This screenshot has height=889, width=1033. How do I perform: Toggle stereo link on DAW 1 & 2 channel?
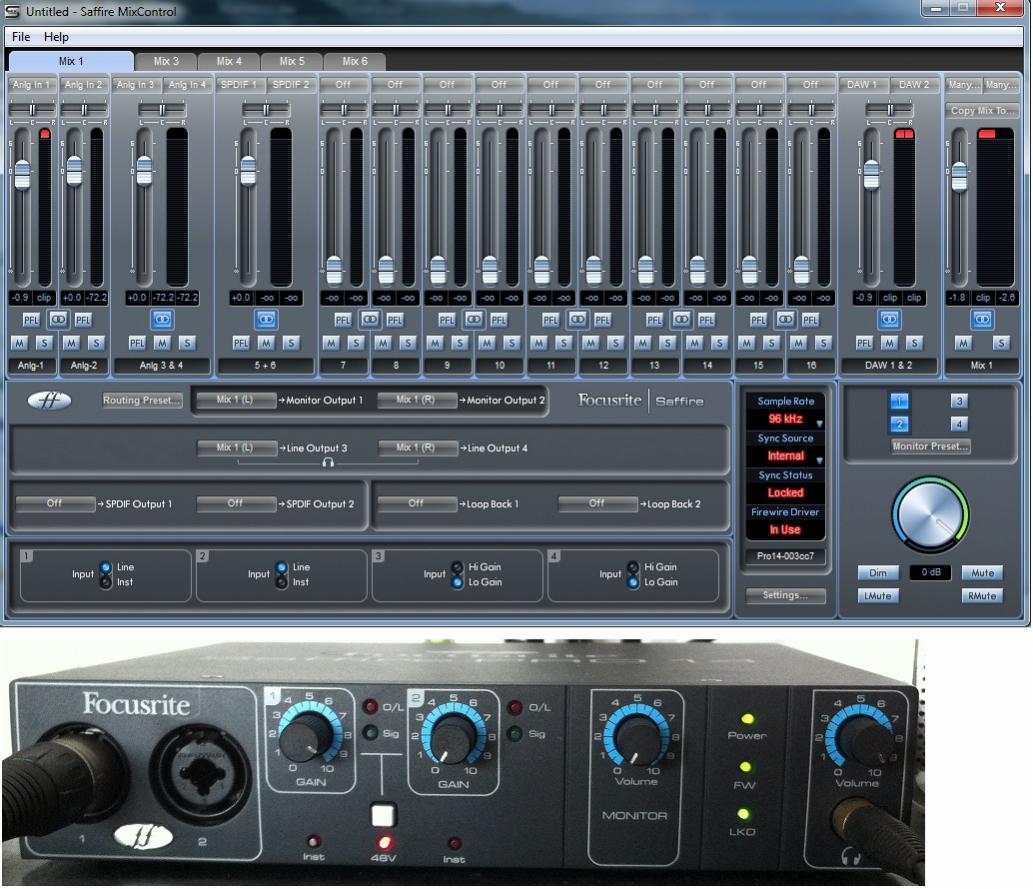(889, 320)
